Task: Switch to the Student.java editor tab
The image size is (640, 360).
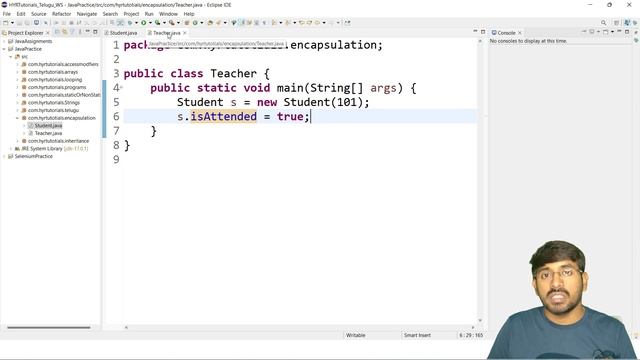Action: tap(121, 33)
